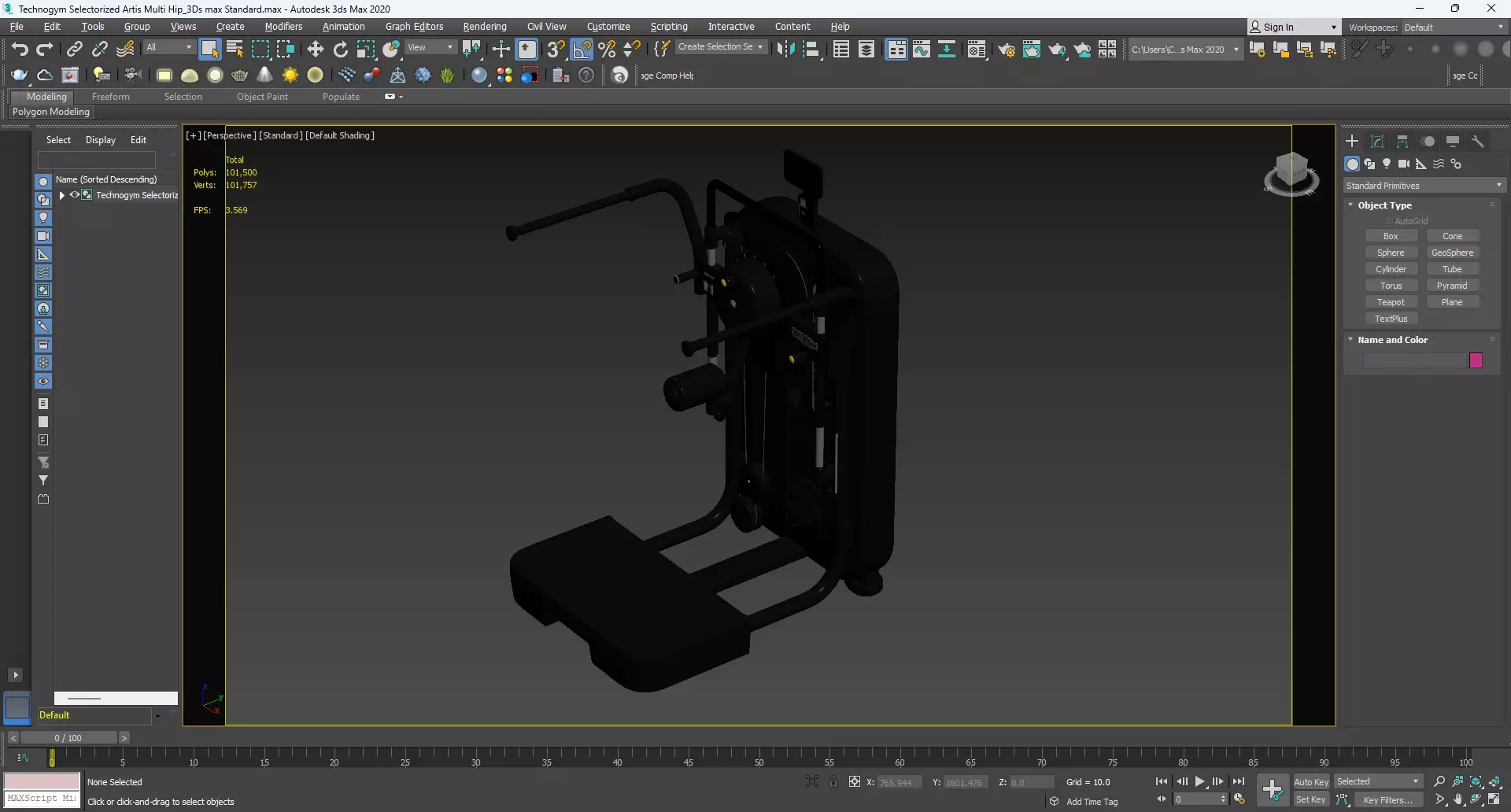
Task: Click the Redo arrow icon
Action: [x=45, y=49]
